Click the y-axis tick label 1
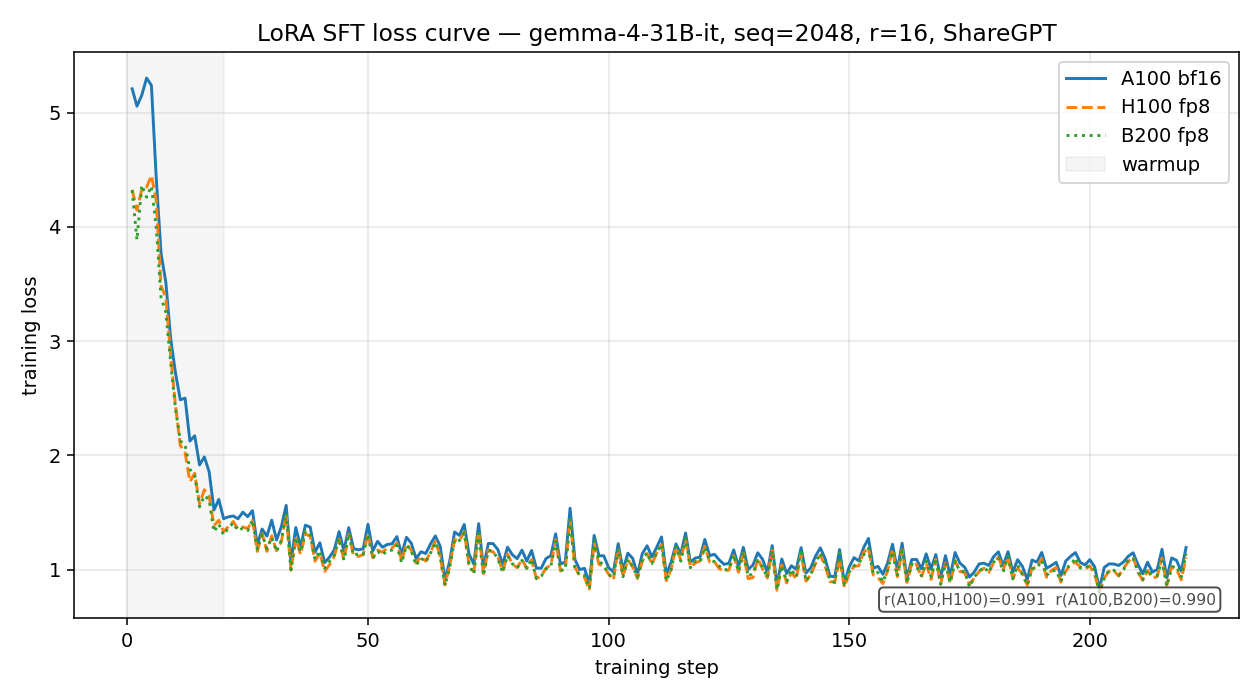Image resolution: width=1260 pixels, height=700 pixels. [x=56, y=570]
